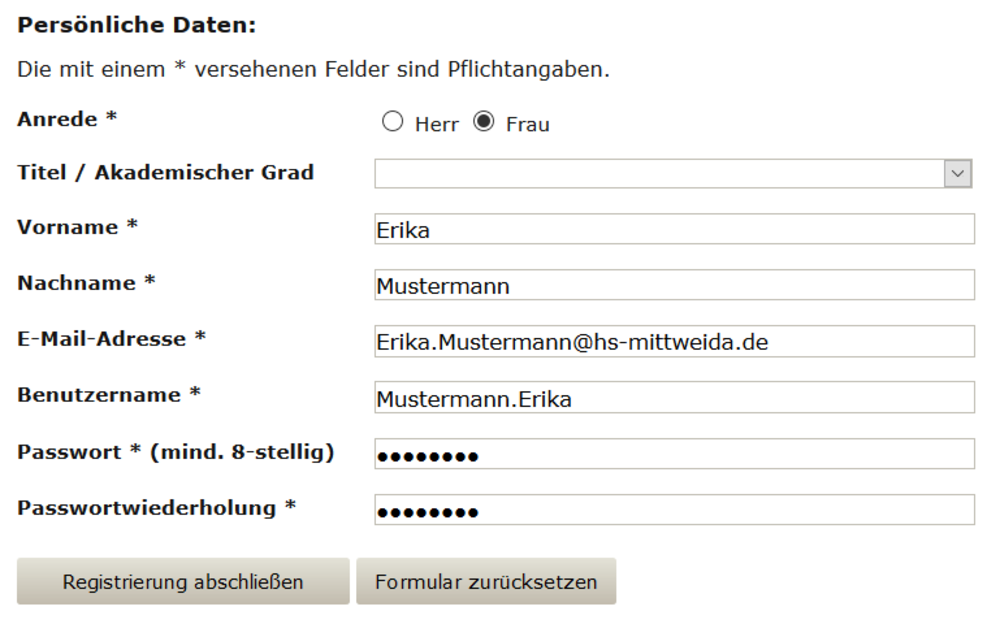The image size is (1000, 624).
Task: Click the Benutzername field with Mustermann.Erika
Action: coord(674,397)
